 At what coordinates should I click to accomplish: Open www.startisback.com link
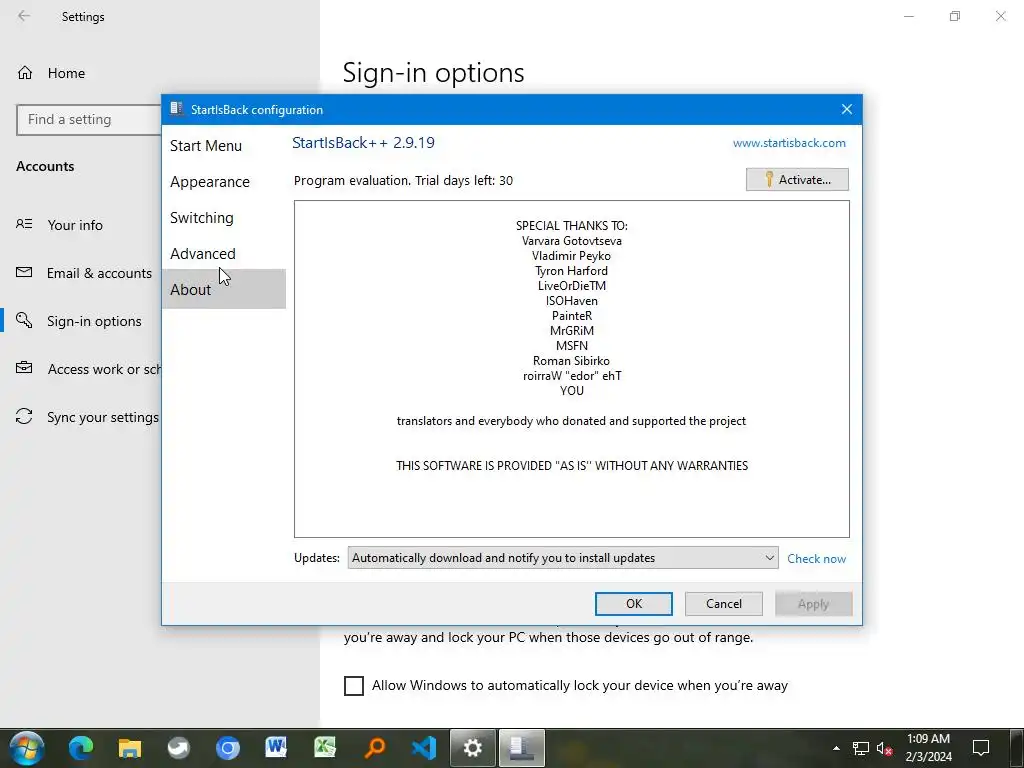pos(789,143)
